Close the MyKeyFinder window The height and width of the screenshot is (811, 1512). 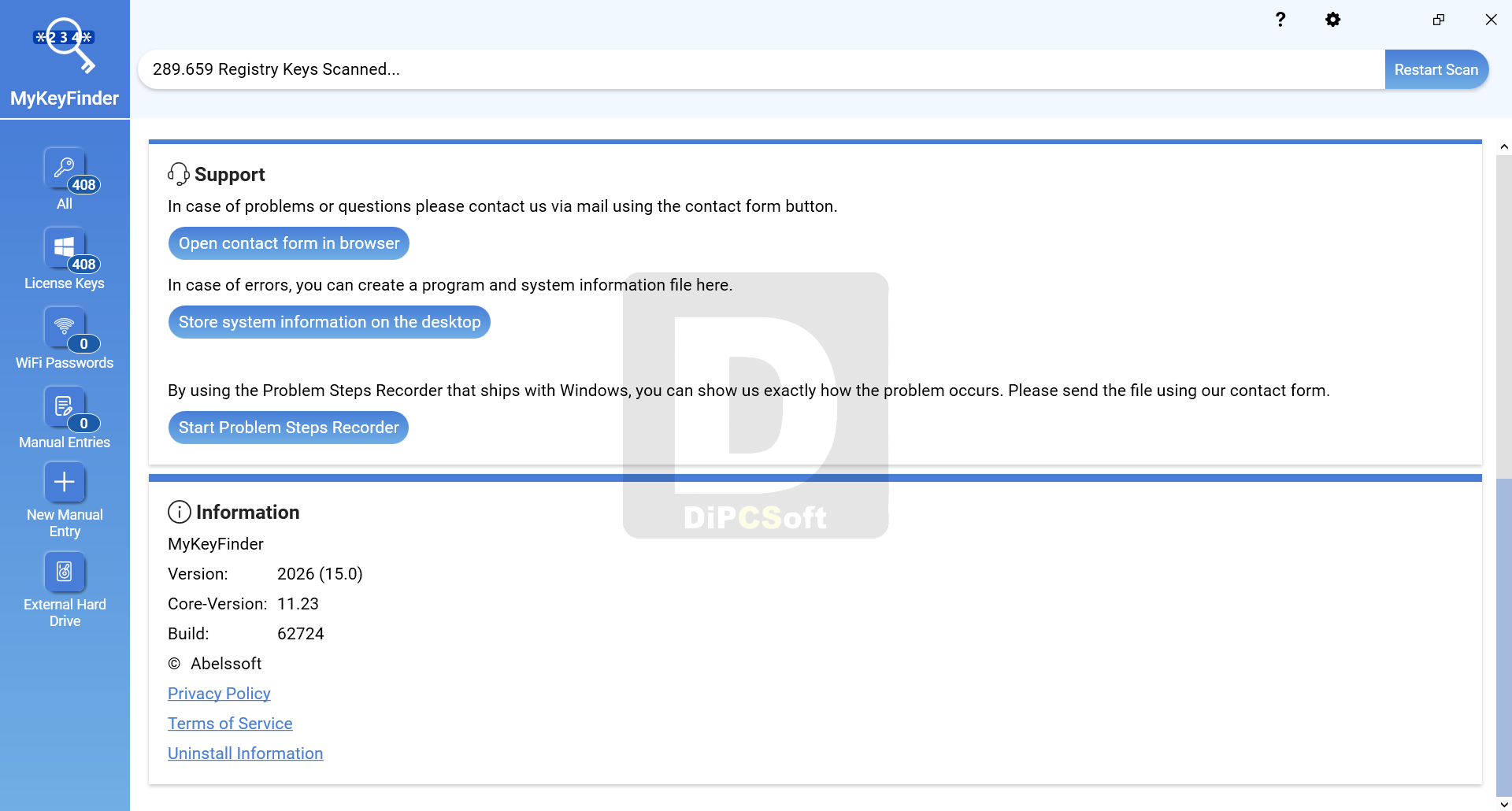click(x=1491, y=20)
